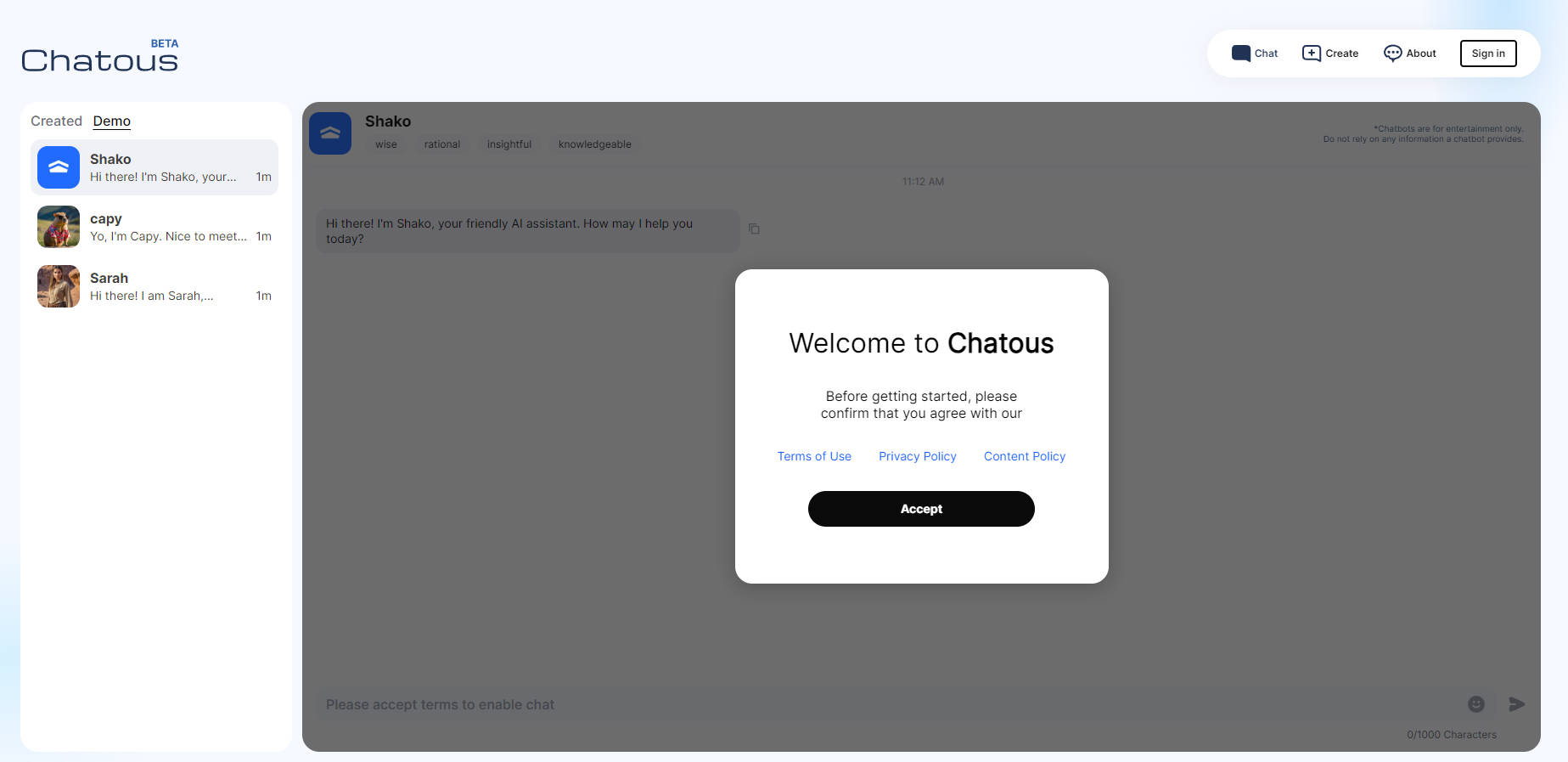1568x762 pixels.
Task: Open the Chat nav item
Action: pyautogui.click(x=1255, y=54)
